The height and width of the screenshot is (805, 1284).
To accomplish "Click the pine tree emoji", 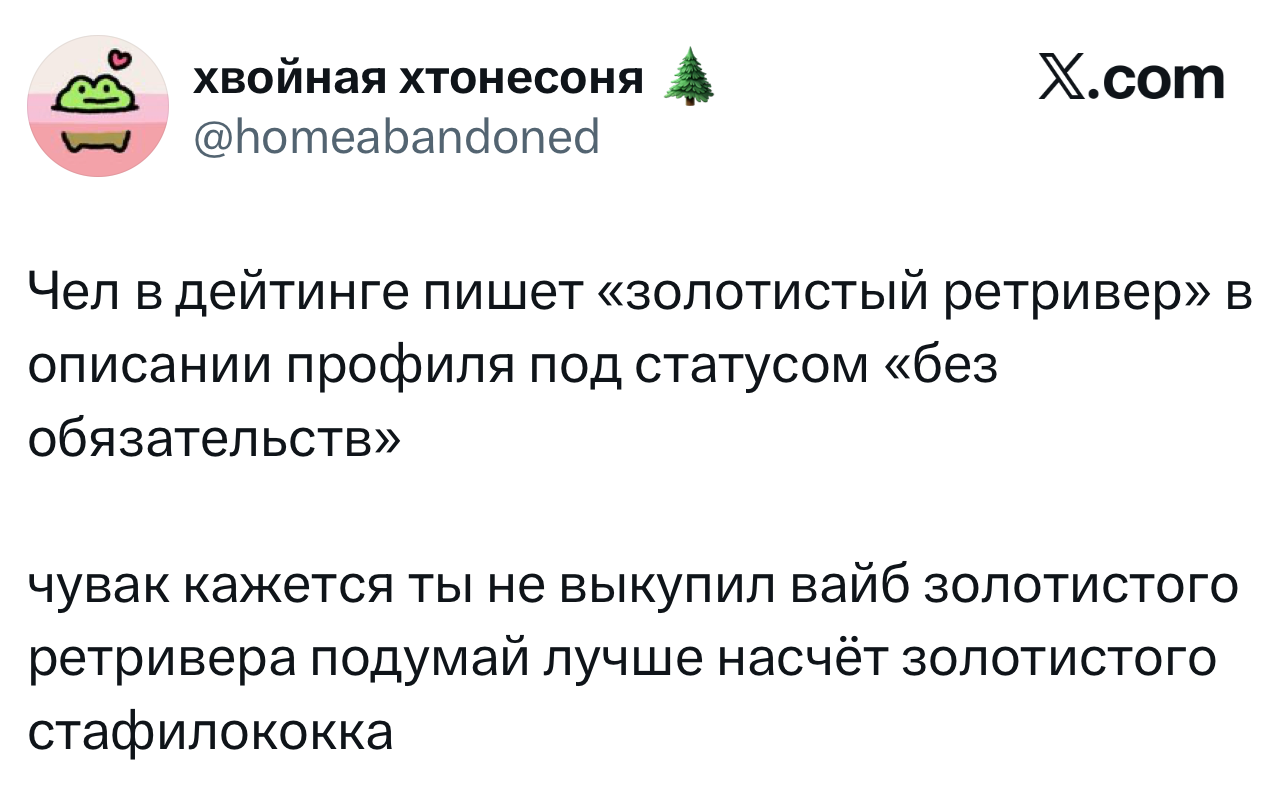I will pos(690,78).
